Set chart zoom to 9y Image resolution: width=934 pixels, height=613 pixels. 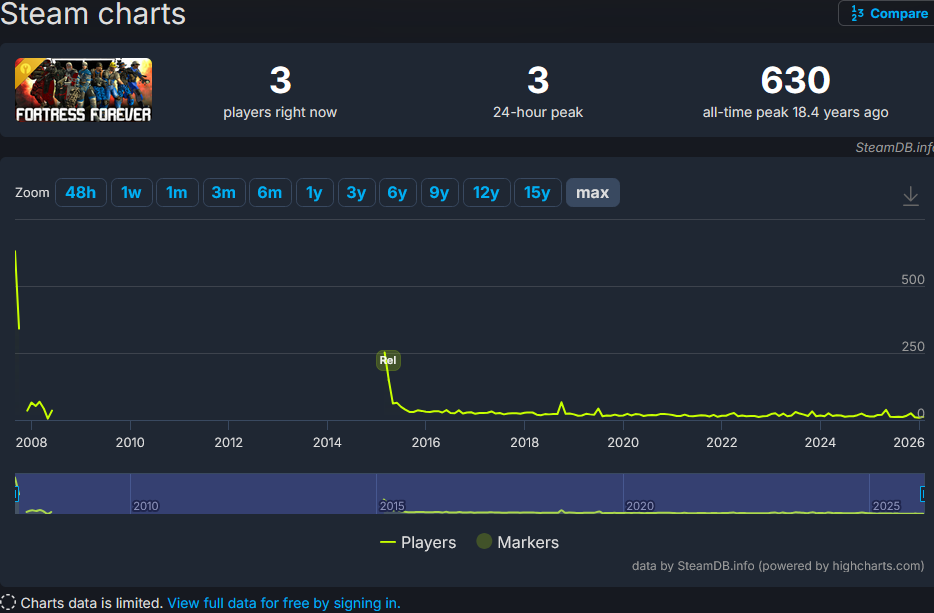(440, 192)
